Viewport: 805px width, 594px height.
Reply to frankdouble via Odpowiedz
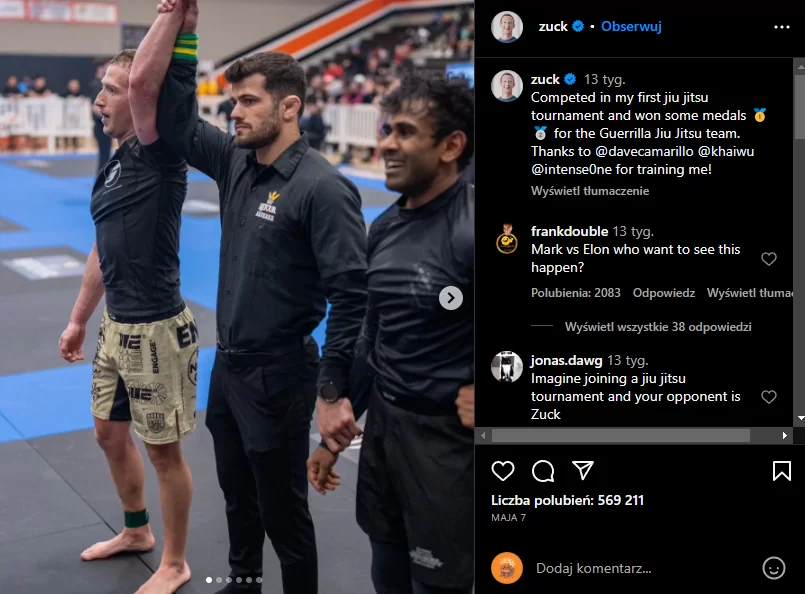click(x=663, y=293)
